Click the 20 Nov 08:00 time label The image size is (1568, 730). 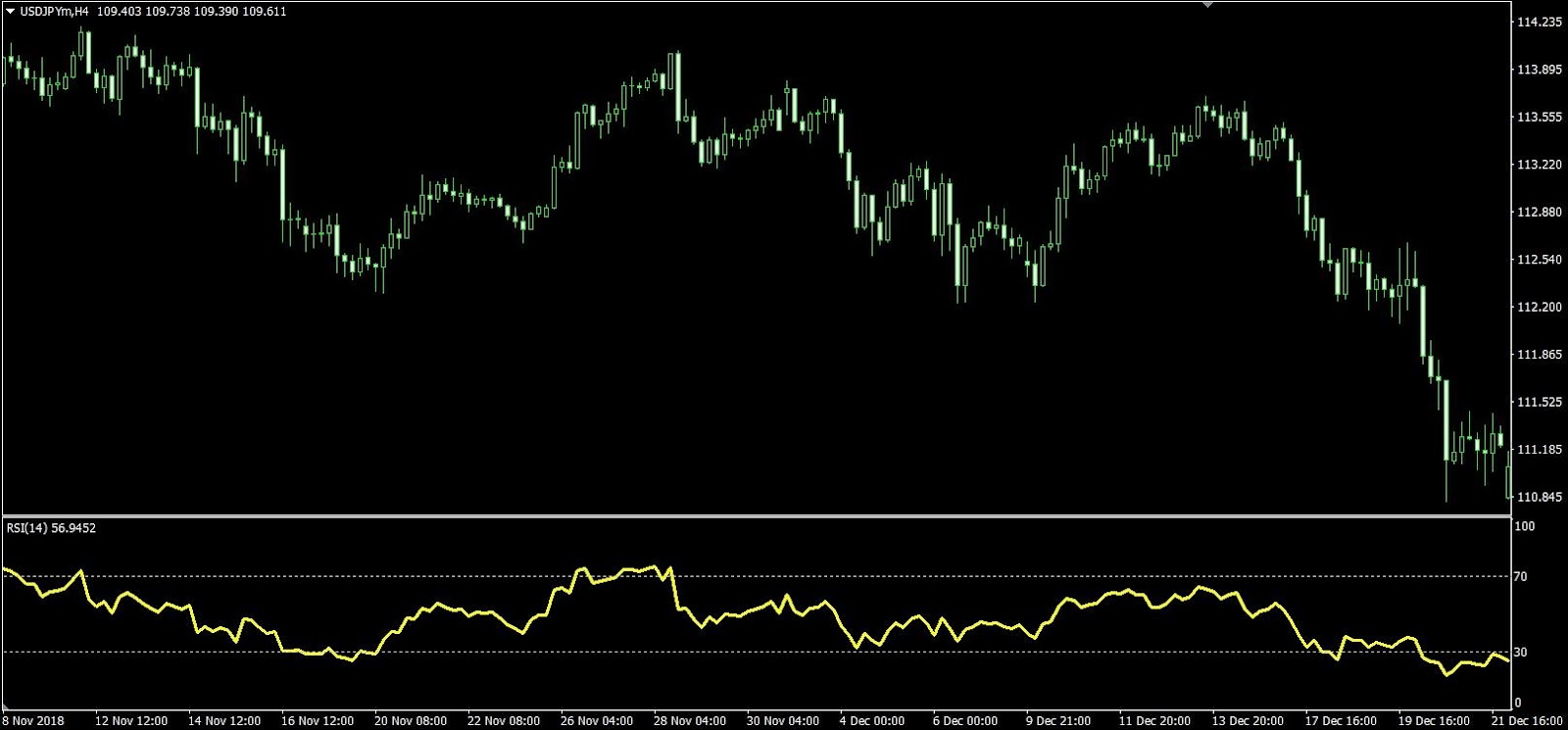(411, 721)
